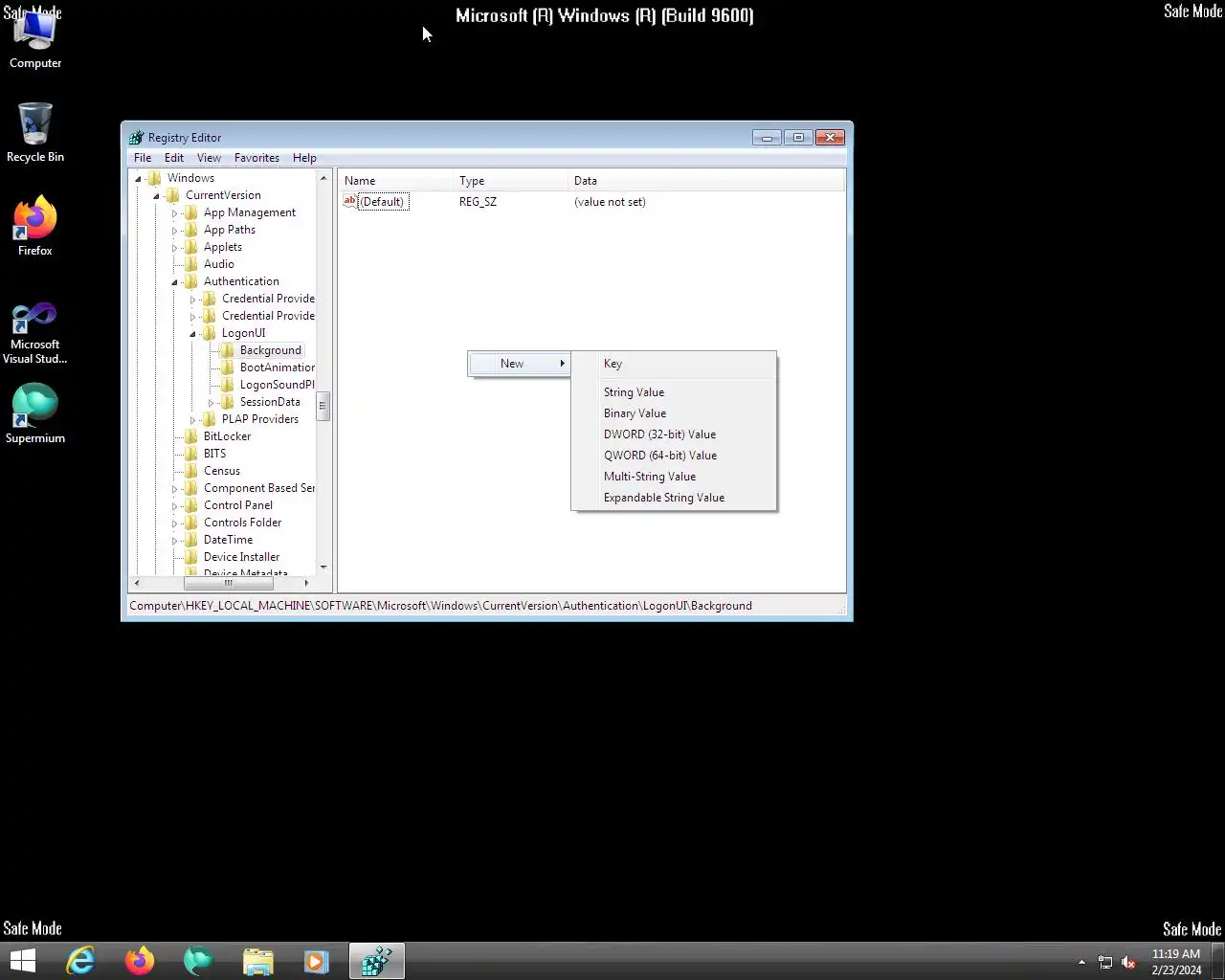Collapse the CurrentVersion tree node
Viewport: 1225px width, 980px height.
(x=156, y=196)
